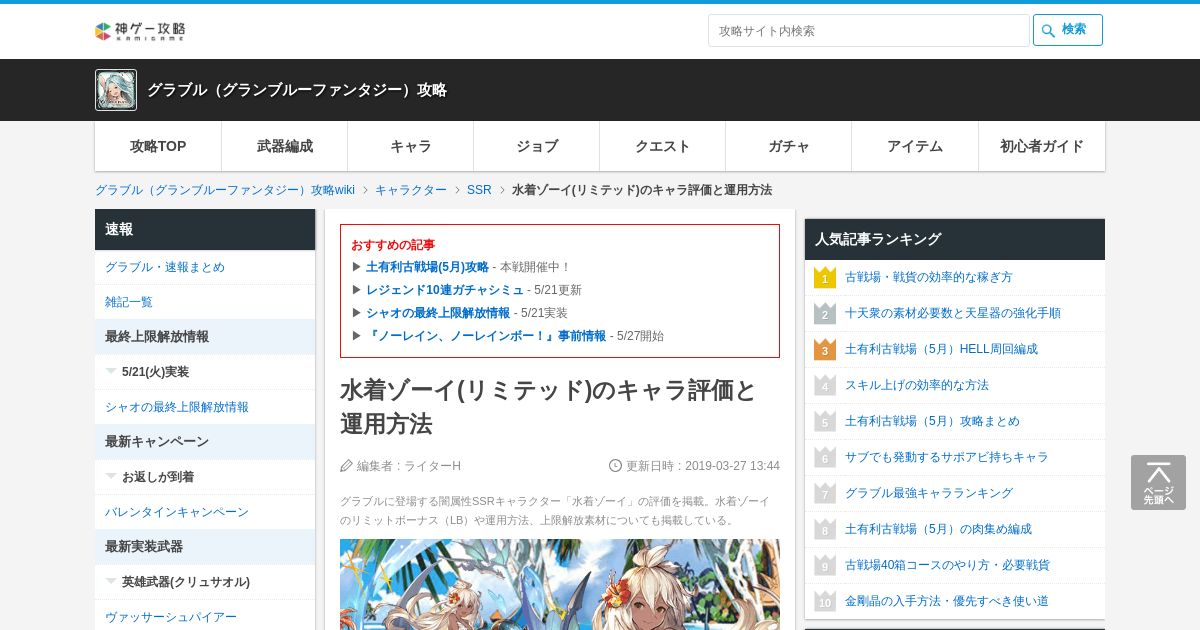Click the rank 4 badge
Image resolution: width=1200 pixels, height=630 pixels.
825,385
